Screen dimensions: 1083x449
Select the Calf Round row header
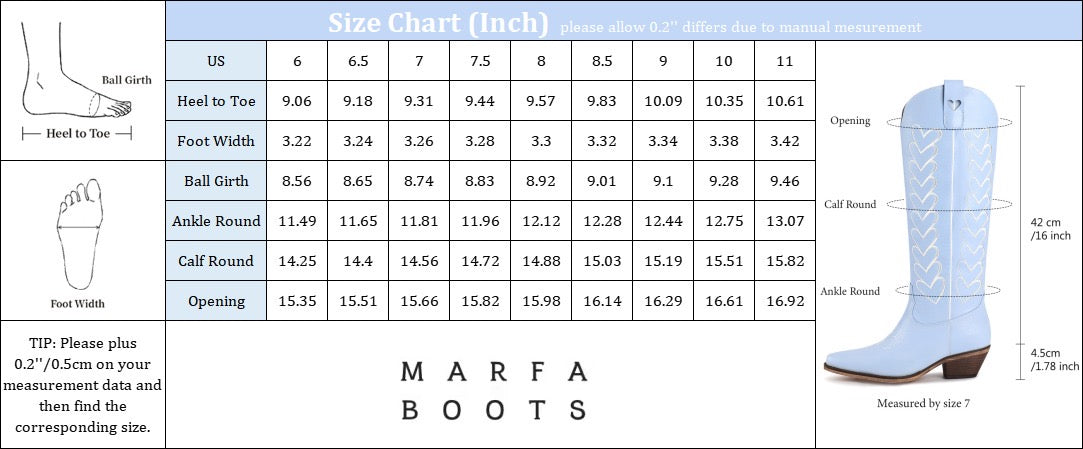tap(215, 261)
